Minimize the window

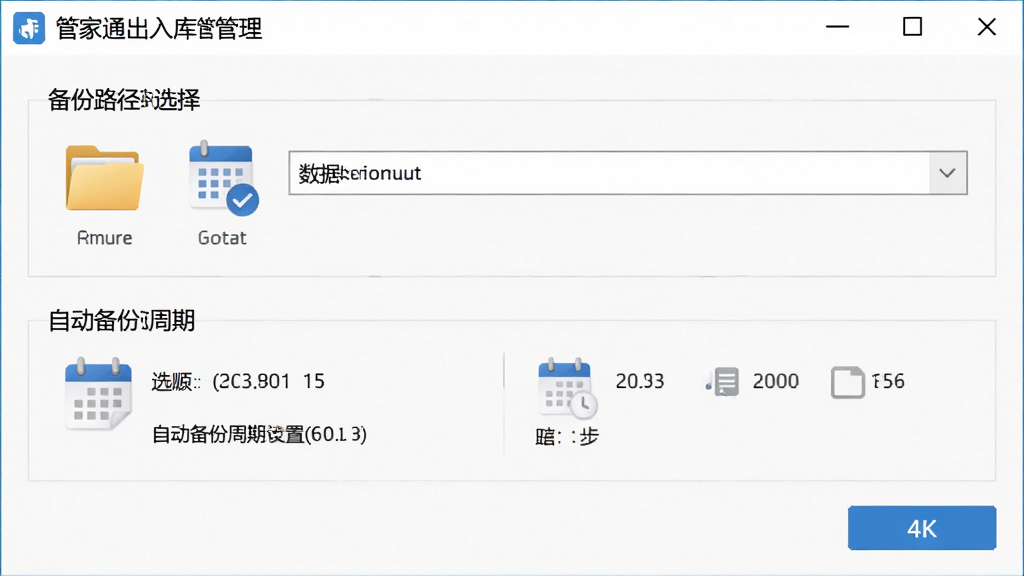pyautogui.click(x=837, y=27)
